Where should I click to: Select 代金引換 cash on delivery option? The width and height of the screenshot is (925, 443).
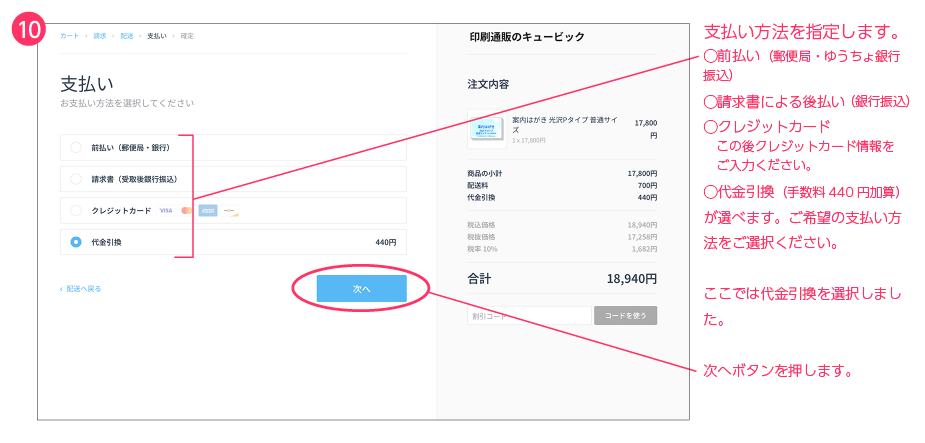(x=76, y=242)
